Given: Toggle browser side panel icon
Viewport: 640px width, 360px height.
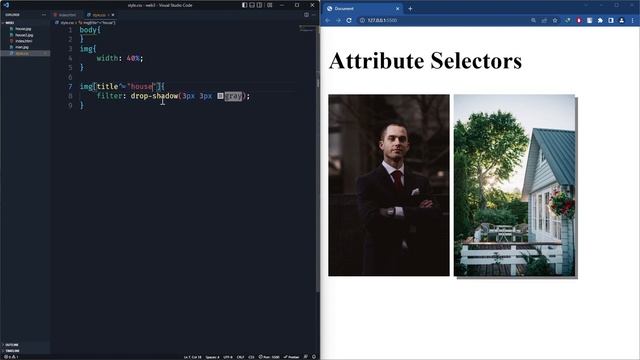Looking at the screenshot, I should click(611, 20).
